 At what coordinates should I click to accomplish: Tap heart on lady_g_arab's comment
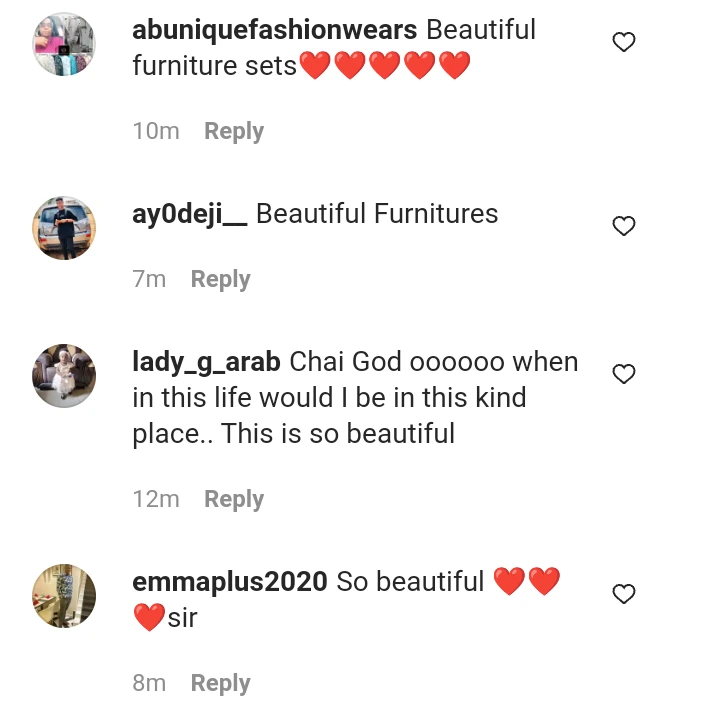pyautogui.click(x=624, y=374)
